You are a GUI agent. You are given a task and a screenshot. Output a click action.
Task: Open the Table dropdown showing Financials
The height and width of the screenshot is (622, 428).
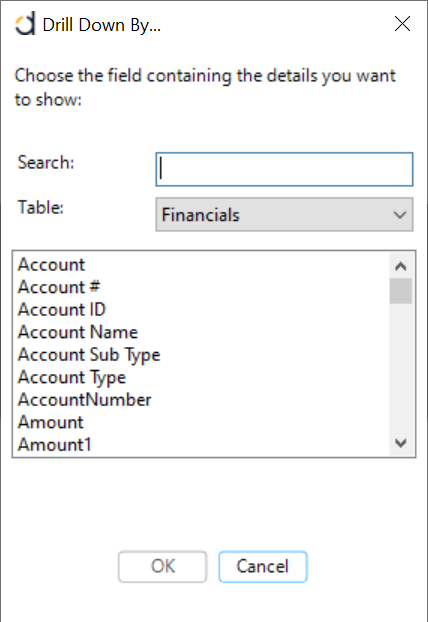point(284,215)
